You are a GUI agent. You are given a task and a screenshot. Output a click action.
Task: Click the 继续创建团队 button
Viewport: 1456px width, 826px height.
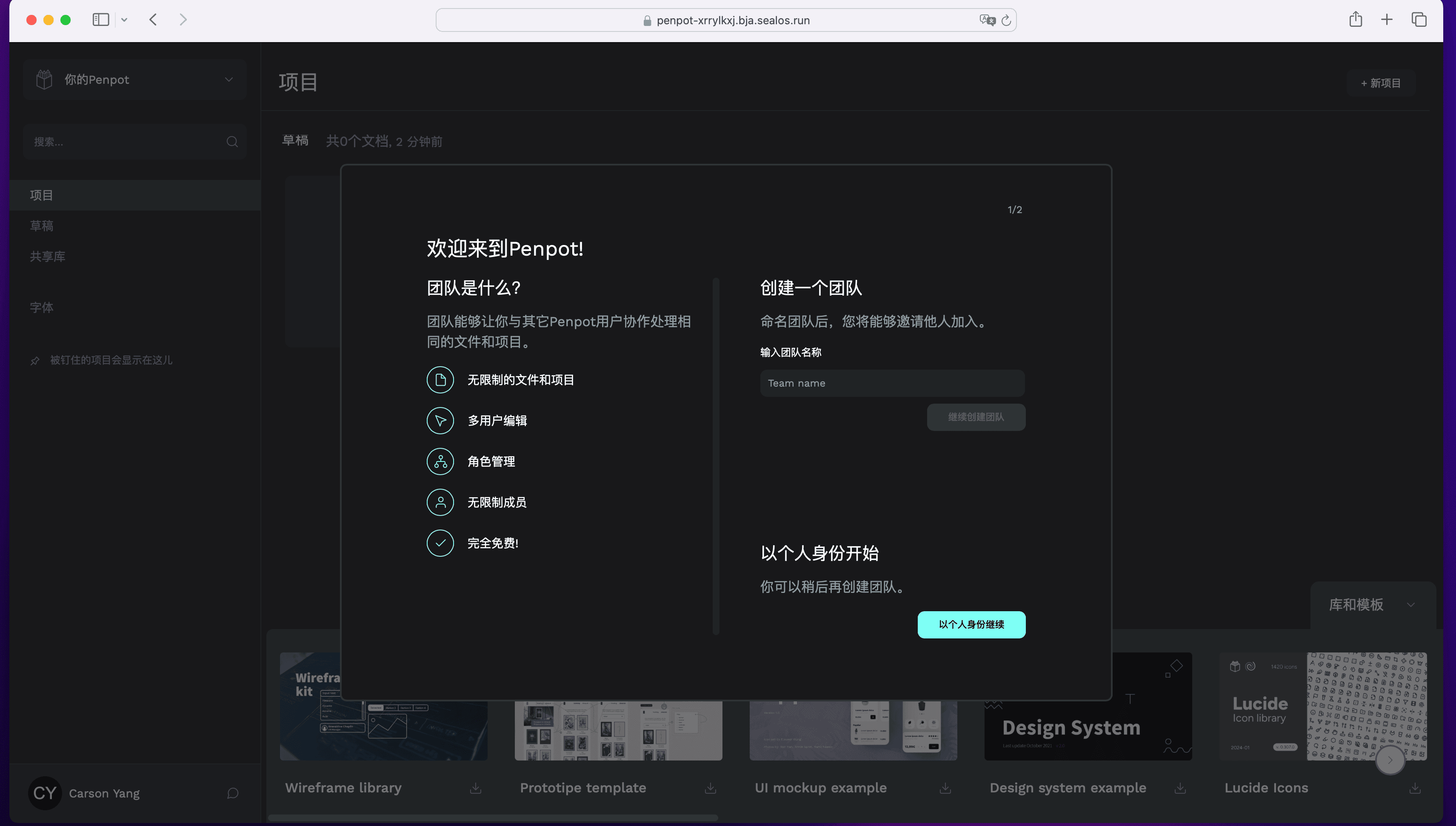click(x=976, y=418)
